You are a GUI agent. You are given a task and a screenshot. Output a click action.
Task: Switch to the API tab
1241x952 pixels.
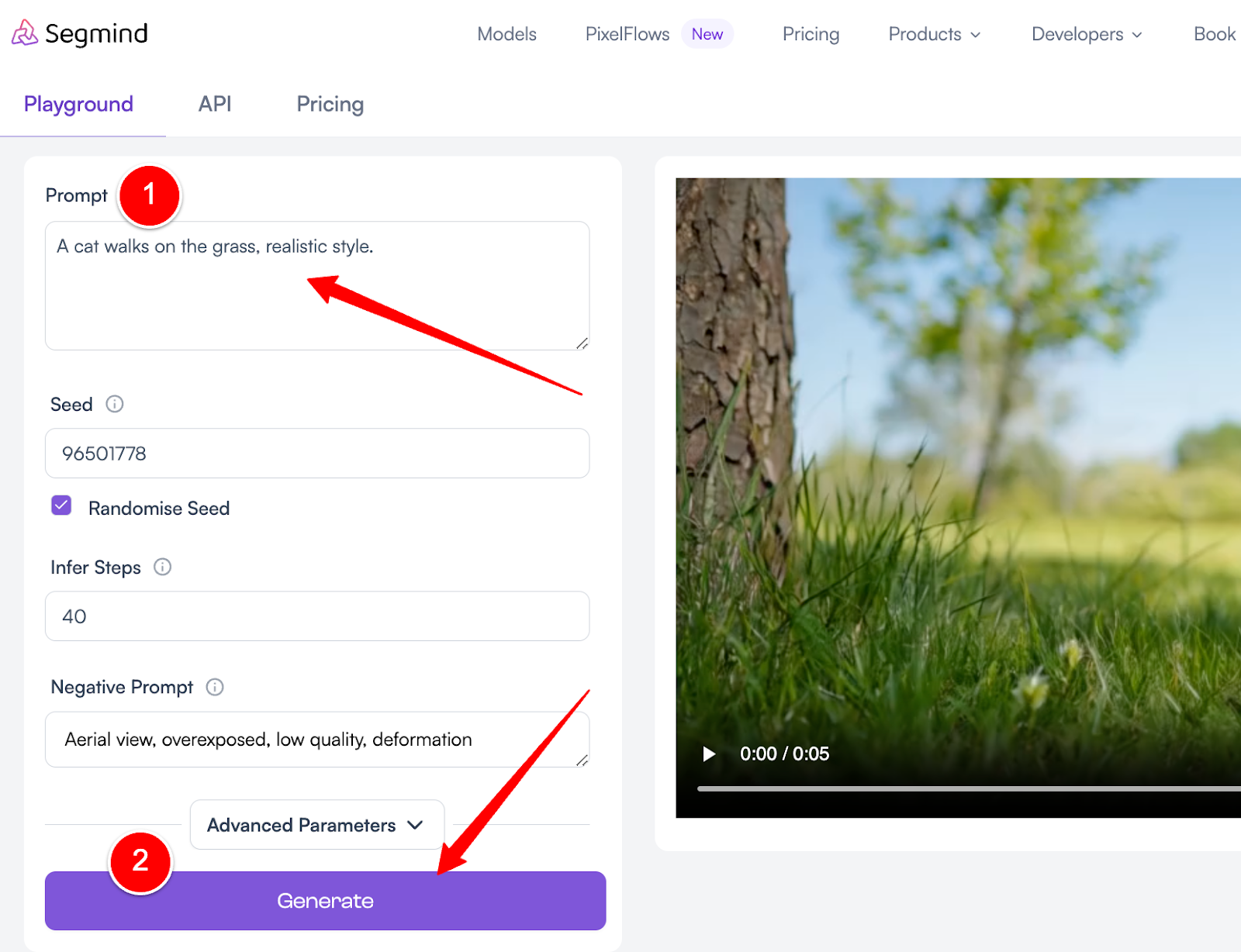pos(215,104)
